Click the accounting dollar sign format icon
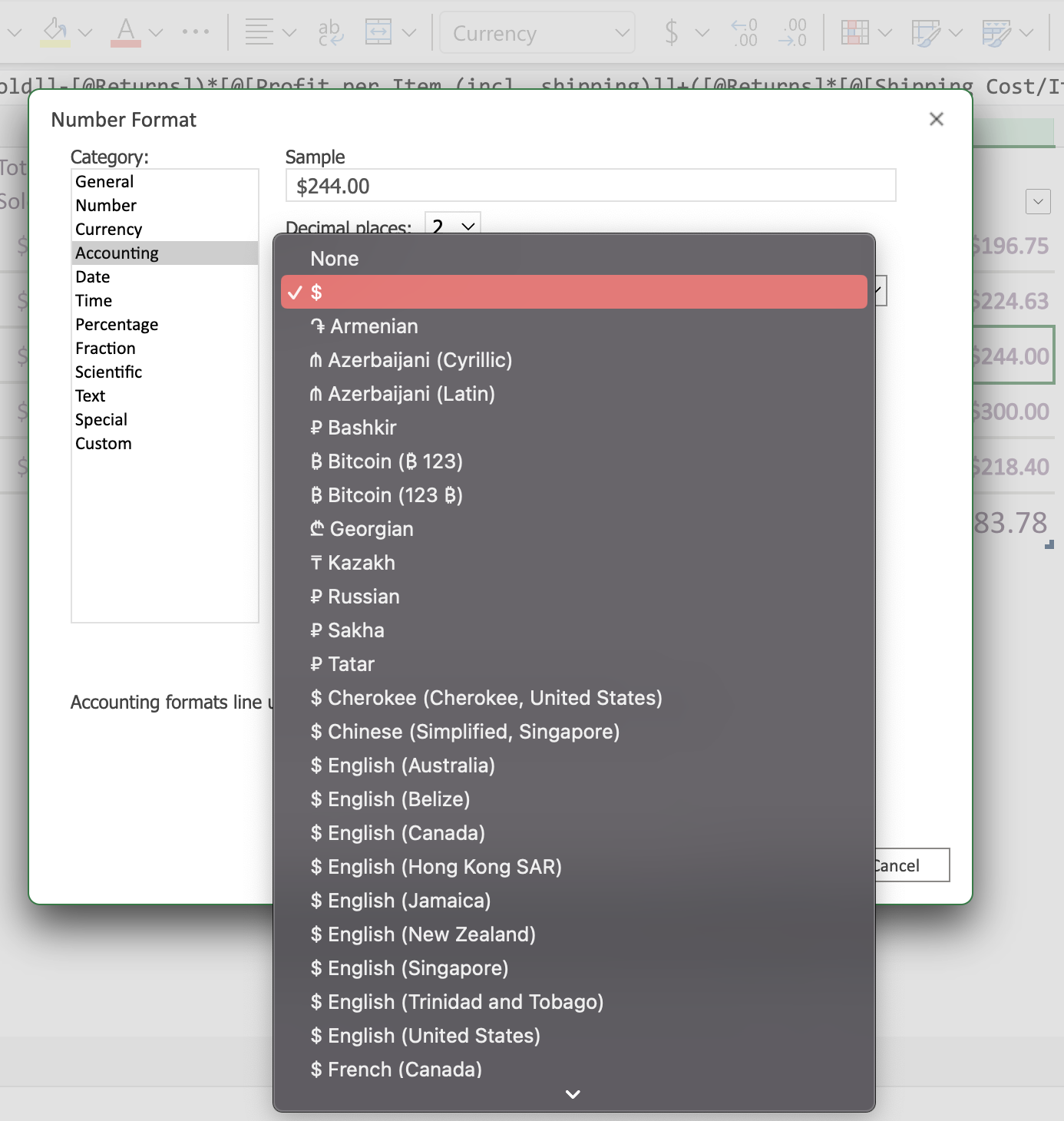Image resolution: width=1064 pixels, height=1121 pixels. pos(672,32)
